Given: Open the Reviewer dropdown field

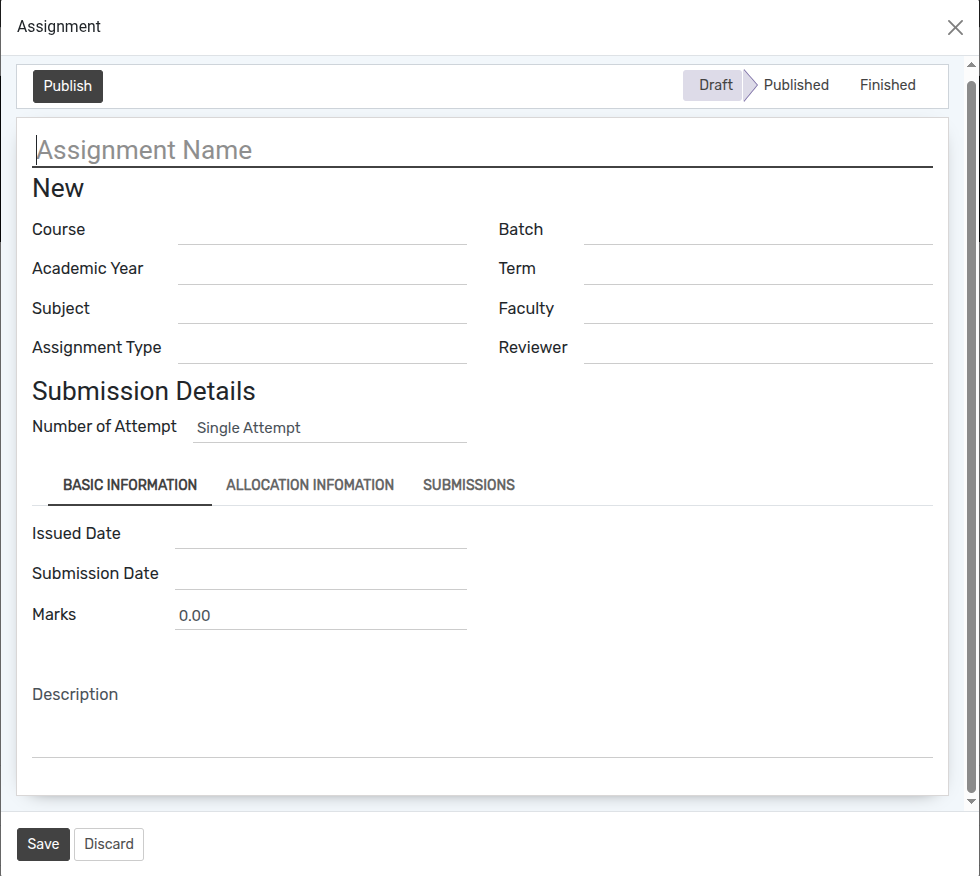Looking at the screenshot, I should [x=758, y=349].
